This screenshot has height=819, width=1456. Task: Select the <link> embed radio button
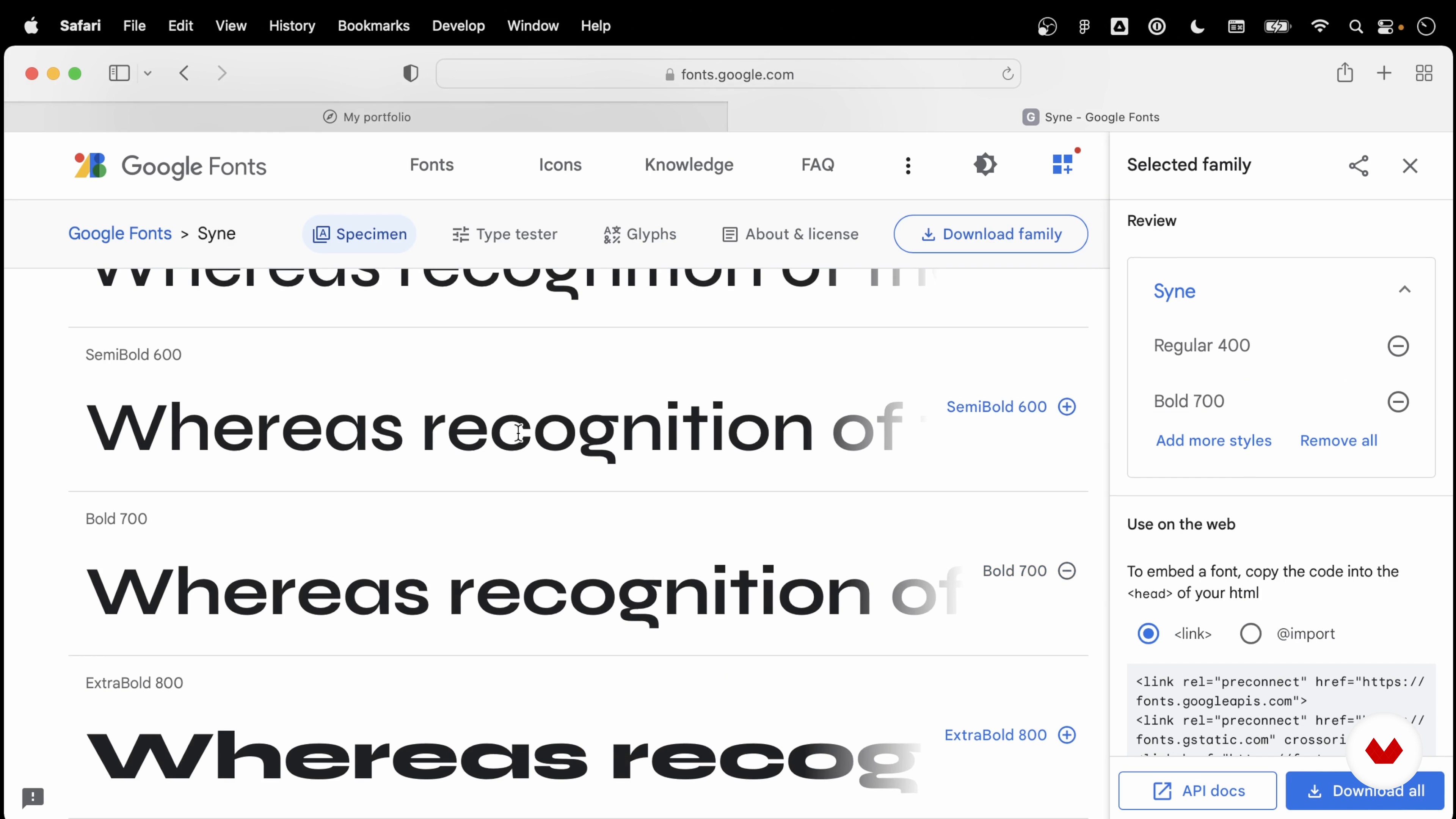tap(1148, 634)
